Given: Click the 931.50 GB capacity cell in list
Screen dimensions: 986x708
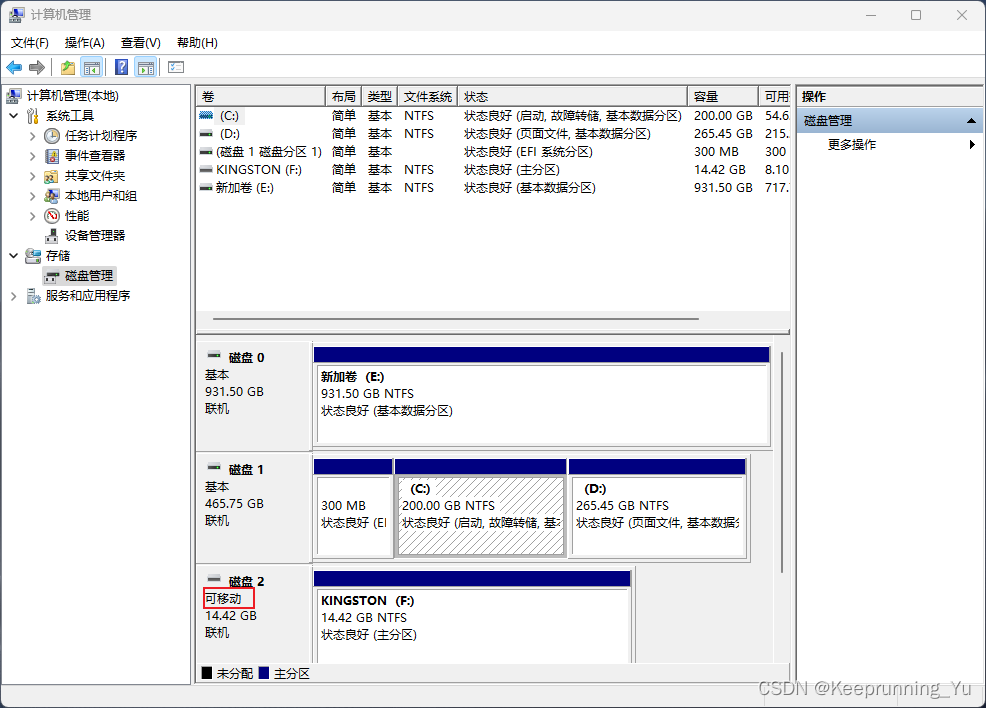Looking at the screenshot, I should [723, 187].
